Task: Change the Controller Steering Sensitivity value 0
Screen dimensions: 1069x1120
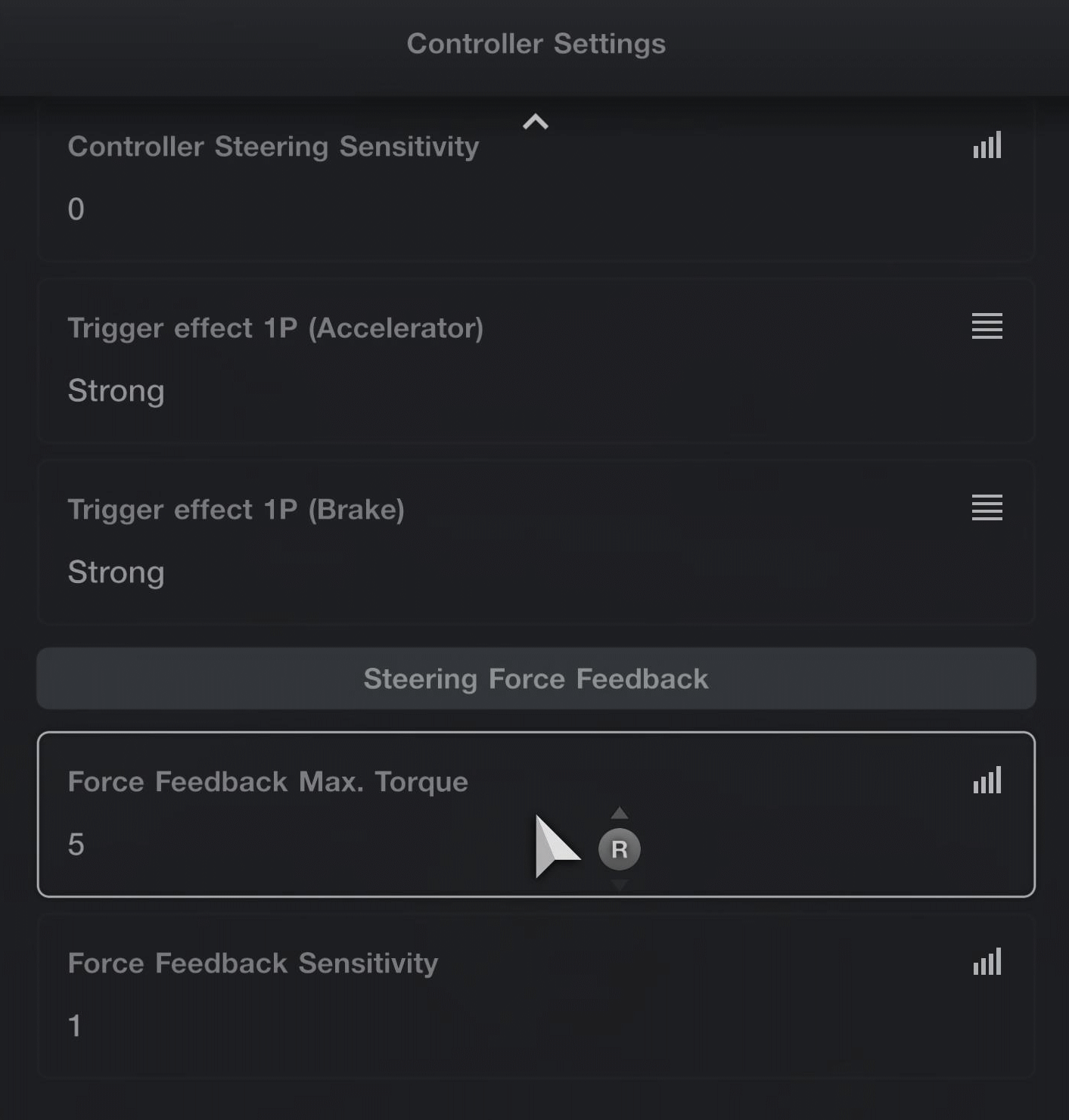Action: [76, 209]
